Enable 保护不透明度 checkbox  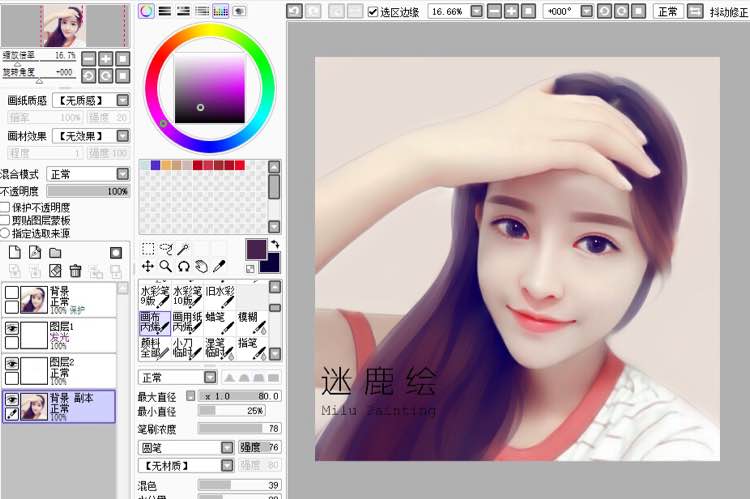coord(5,207)
